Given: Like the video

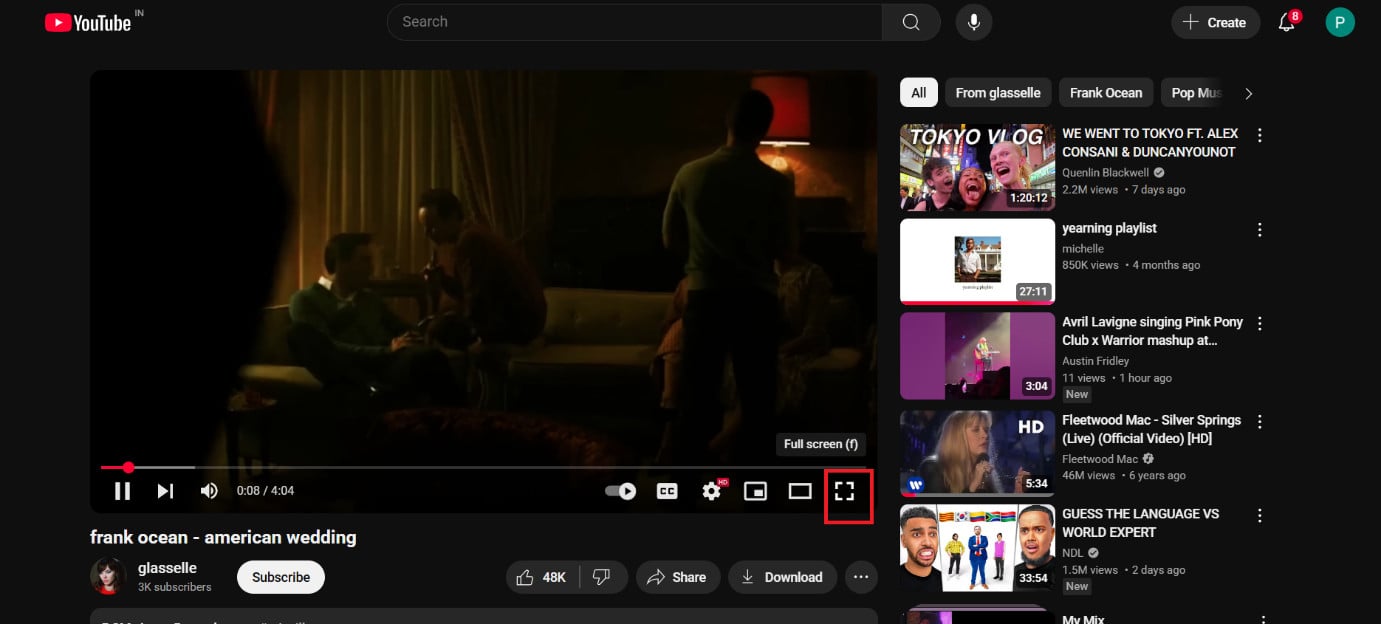Looking at the screenshot, I should tap(541, 577).
